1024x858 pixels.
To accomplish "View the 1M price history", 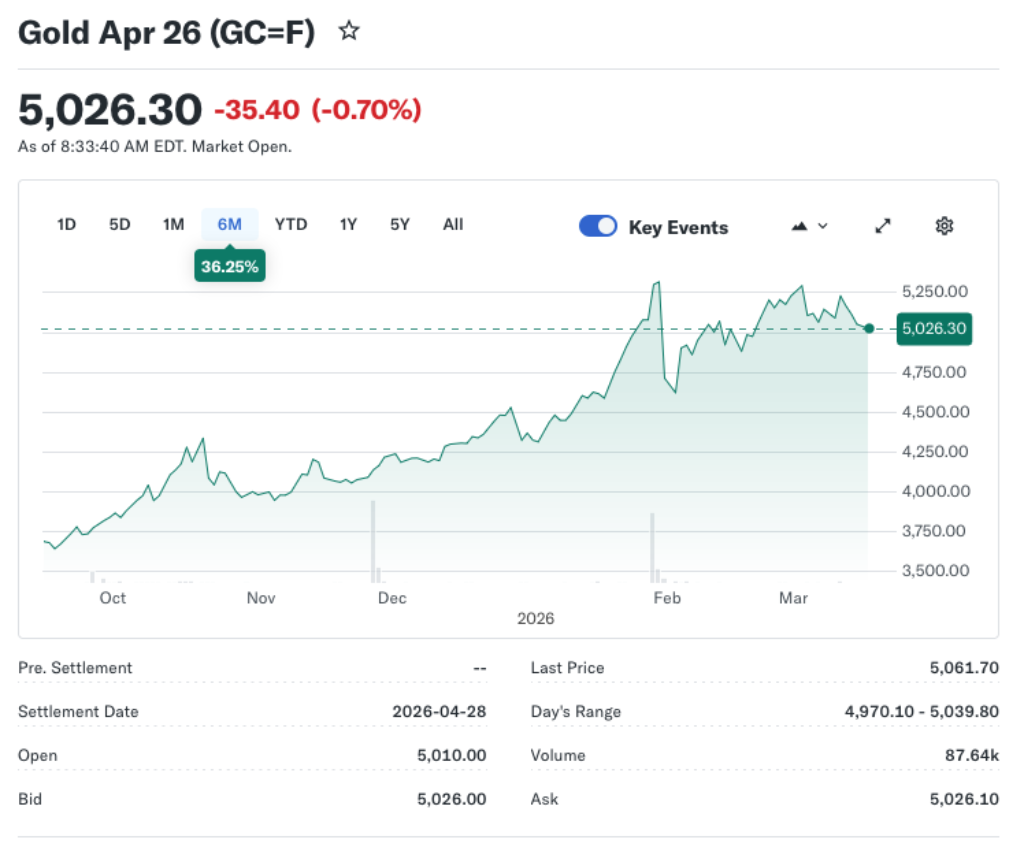I will [173, 225].
